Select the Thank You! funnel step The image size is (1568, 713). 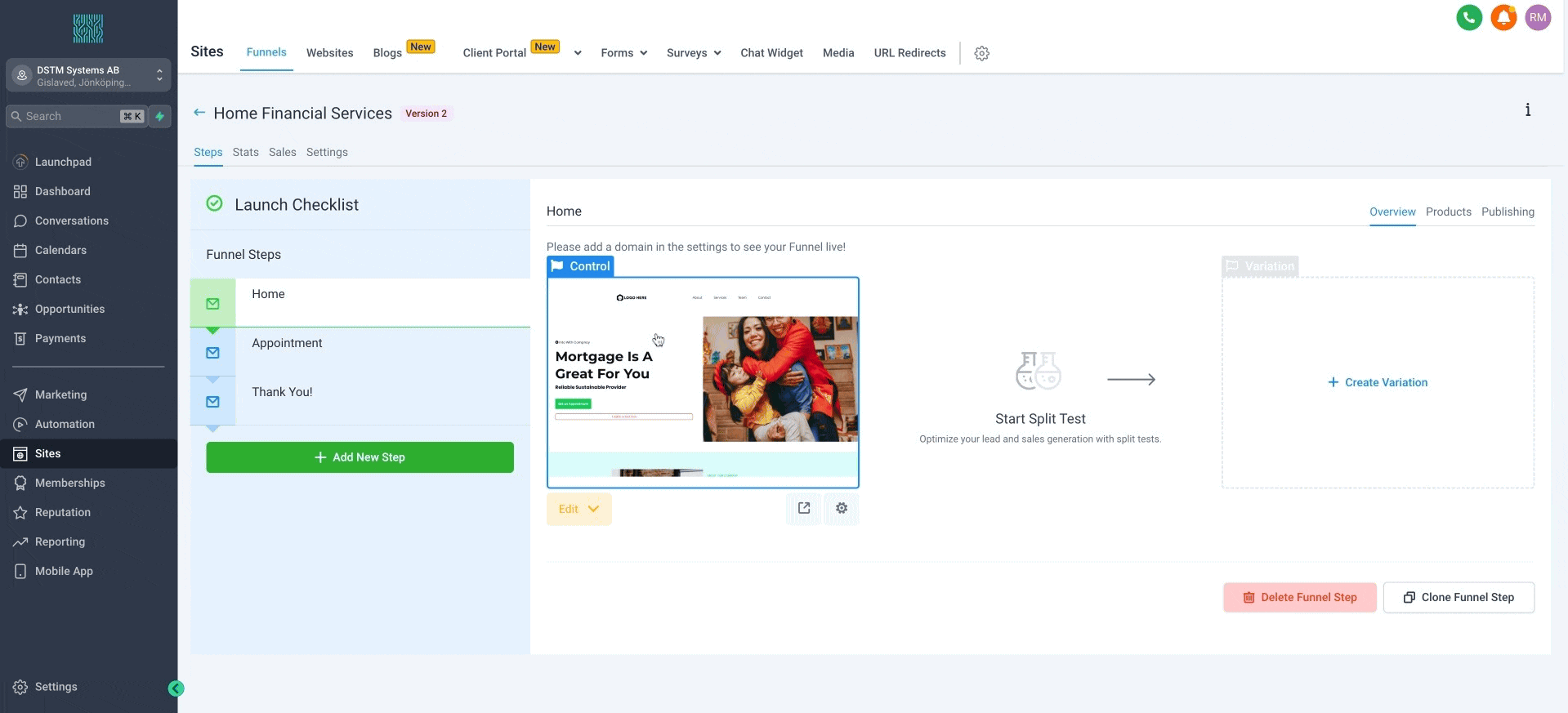point(360,401)
